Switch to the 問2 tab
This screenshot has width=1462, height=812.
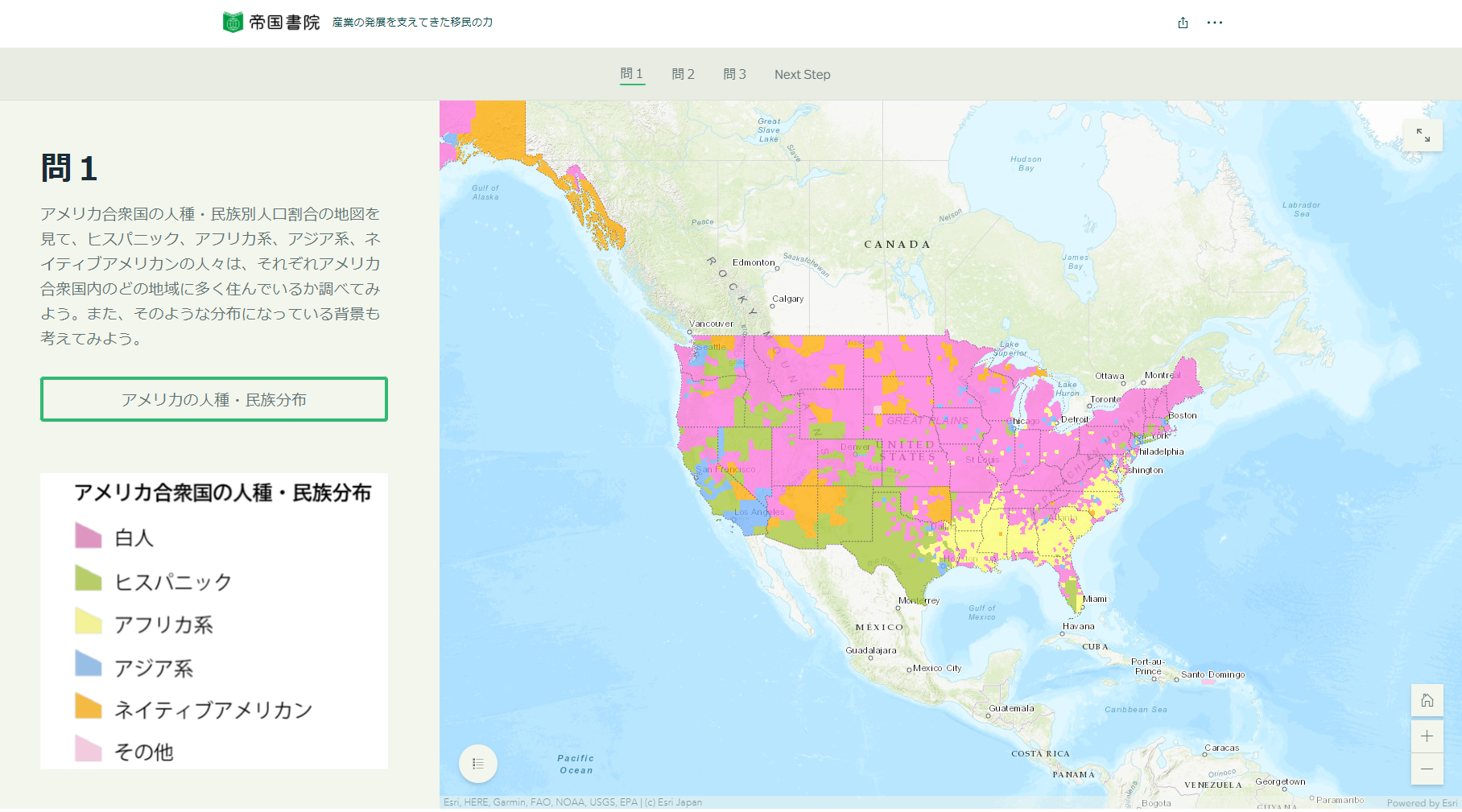(682, 74)
